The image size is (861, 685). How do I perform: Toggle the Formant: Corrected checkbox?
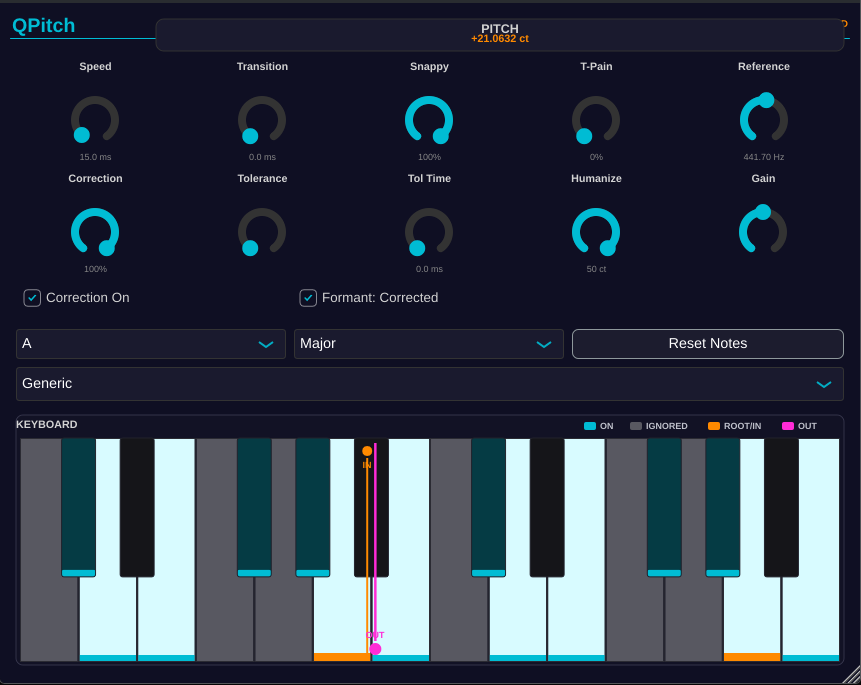308,298
